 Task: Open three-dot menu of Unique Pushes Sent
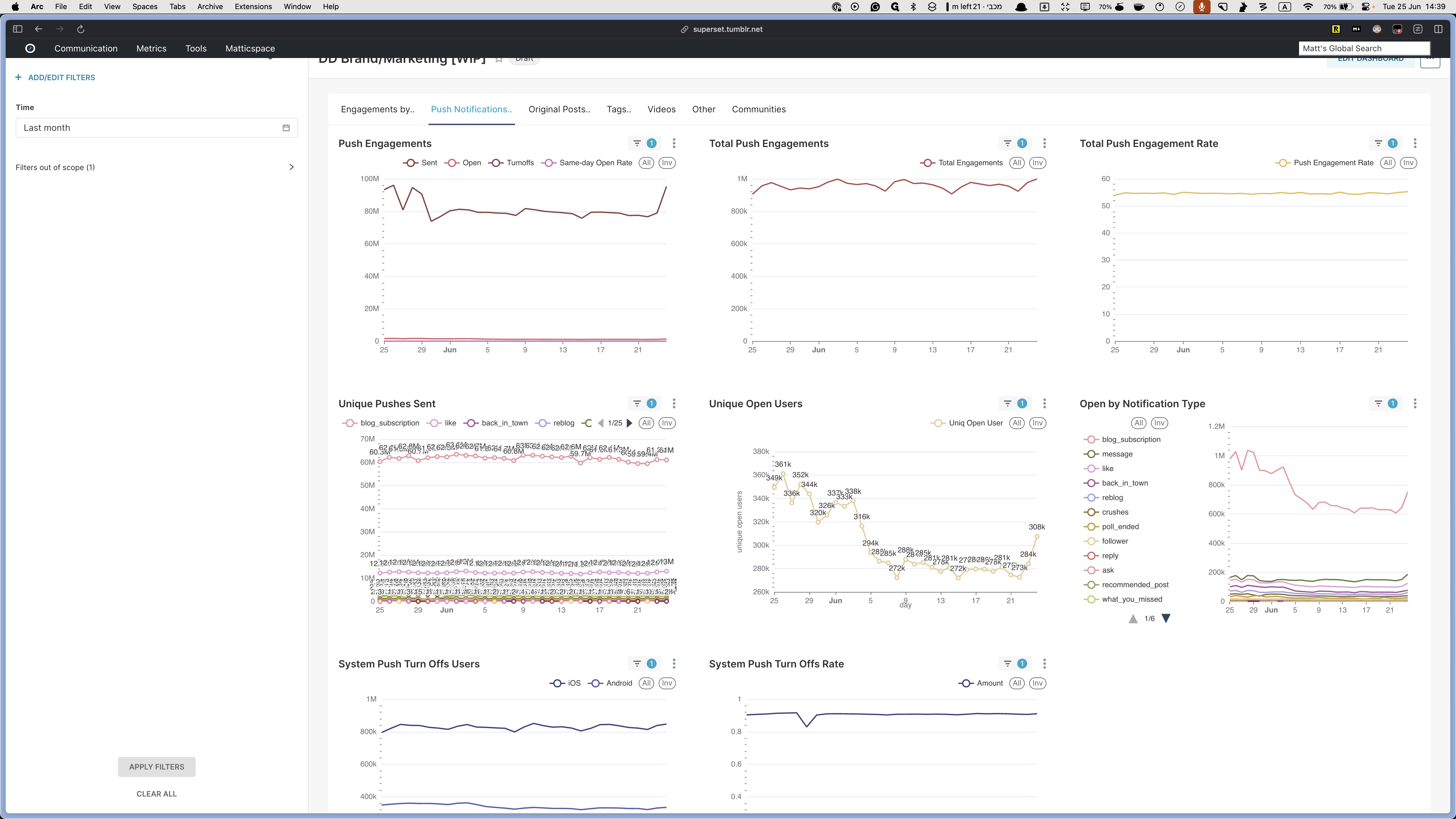coord(674,404)
